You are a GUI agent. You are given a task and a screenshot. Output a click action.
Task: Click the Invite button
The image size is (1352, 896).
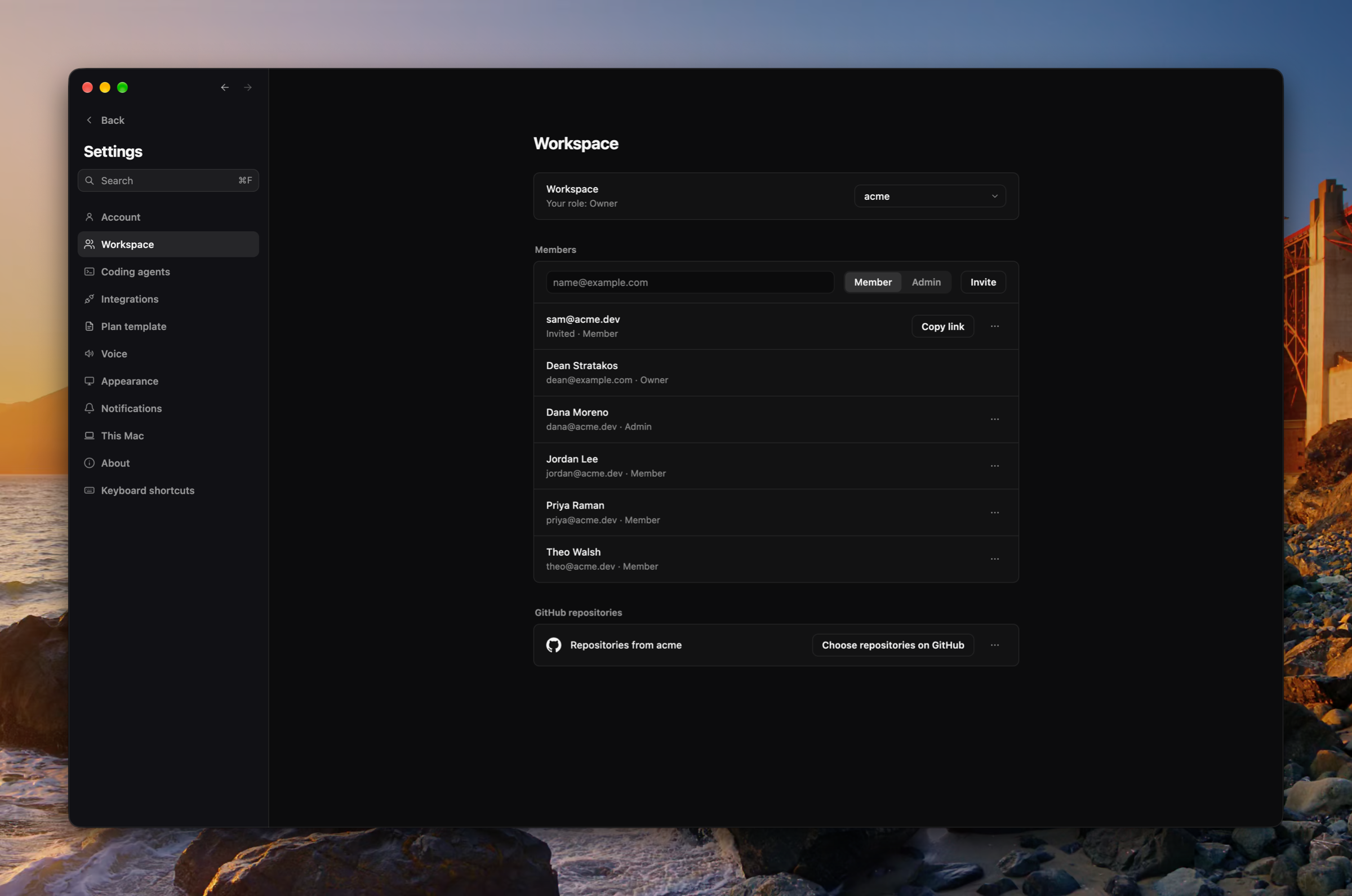click(x=983, y=282)
